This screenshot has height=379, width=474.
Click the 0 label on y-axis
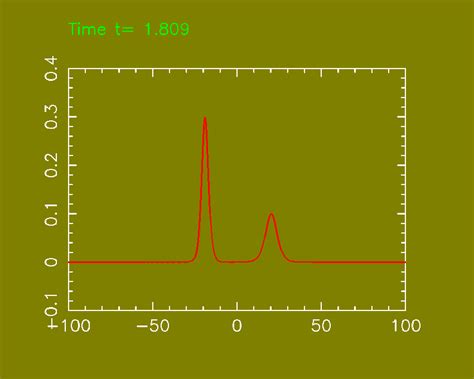pos(51,262)
